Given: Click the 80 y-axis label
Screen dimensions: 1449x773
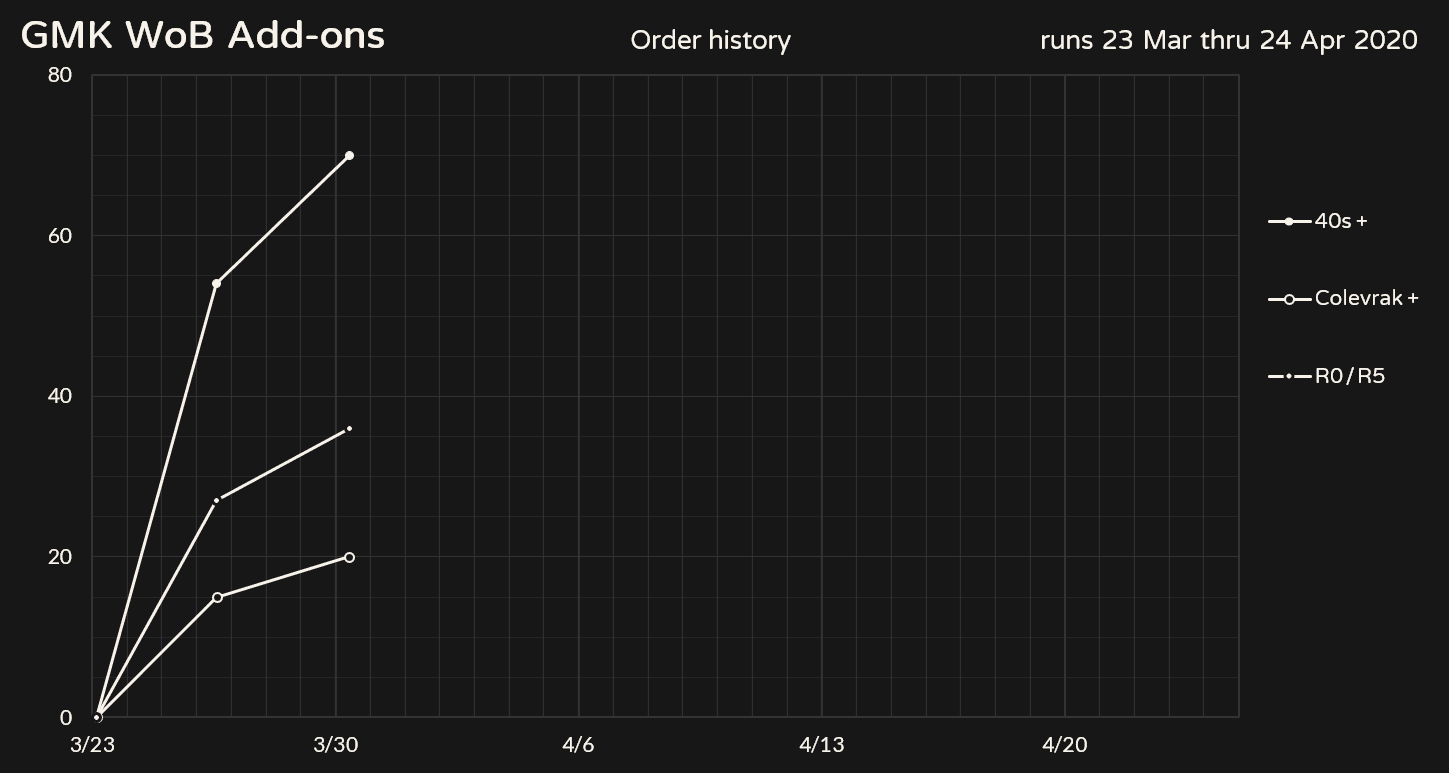Looking at the screenshot, I should coord(60,76).
